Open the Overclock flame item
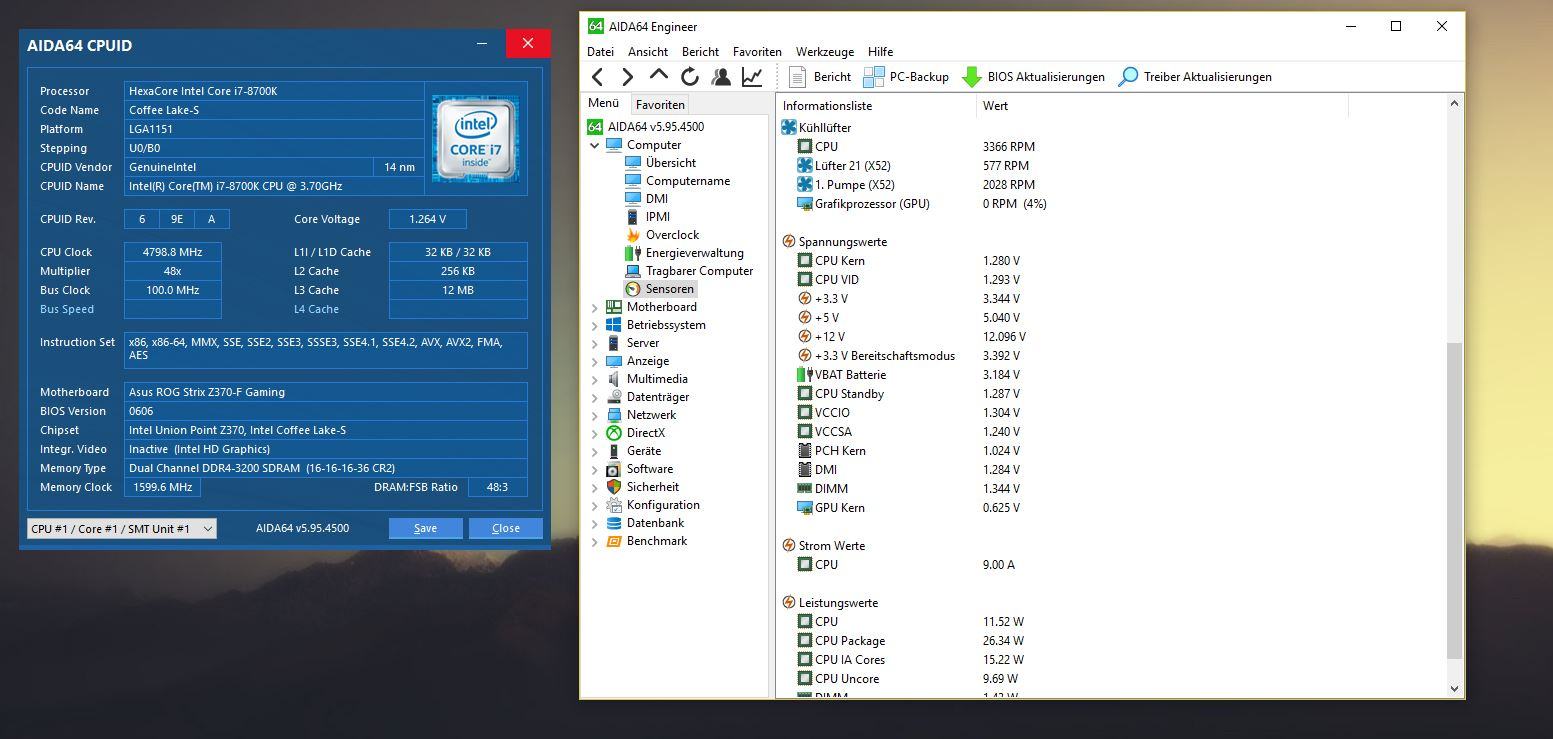This screenshot has width=1553, height=739. click(662, 235)
